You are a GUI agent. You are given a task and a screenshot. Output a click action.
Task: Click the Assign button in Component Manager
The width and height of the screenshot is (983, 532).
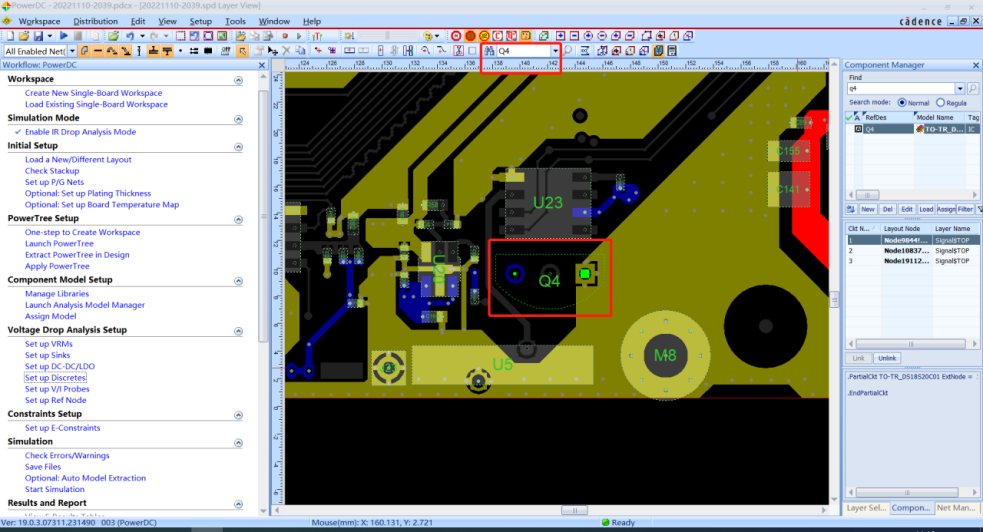pos(946,209)
